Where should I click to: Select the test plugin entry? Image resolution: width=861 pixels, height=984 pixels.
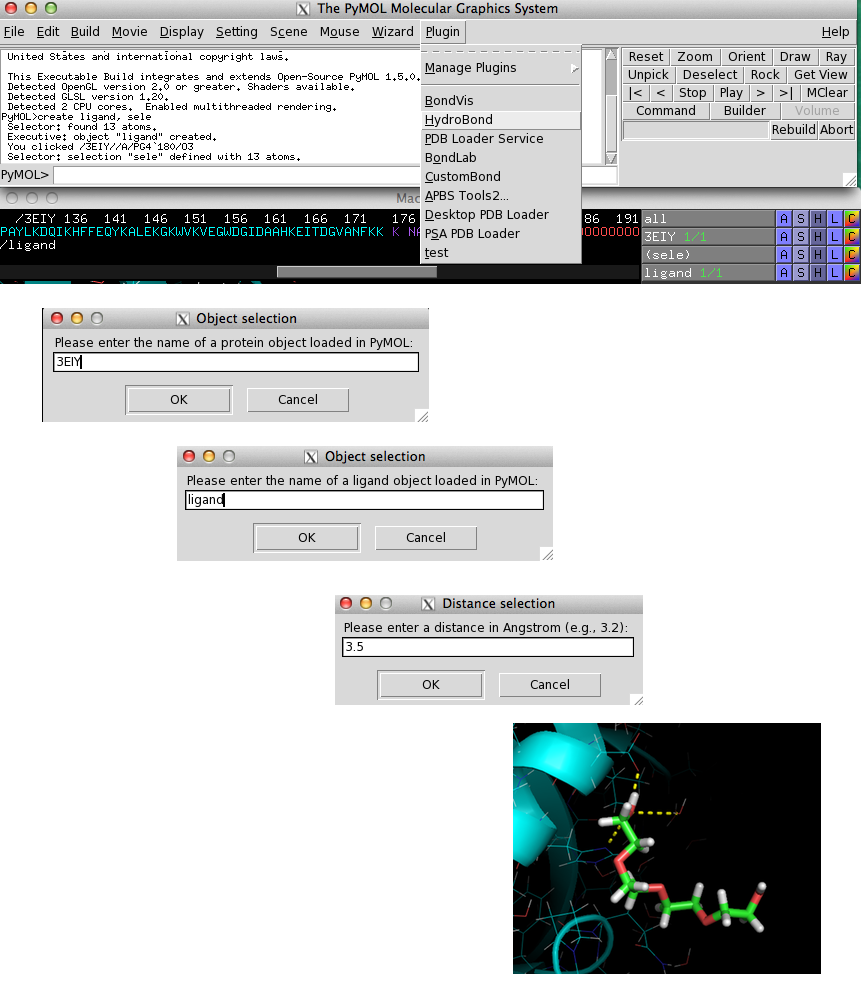(500, 253)
